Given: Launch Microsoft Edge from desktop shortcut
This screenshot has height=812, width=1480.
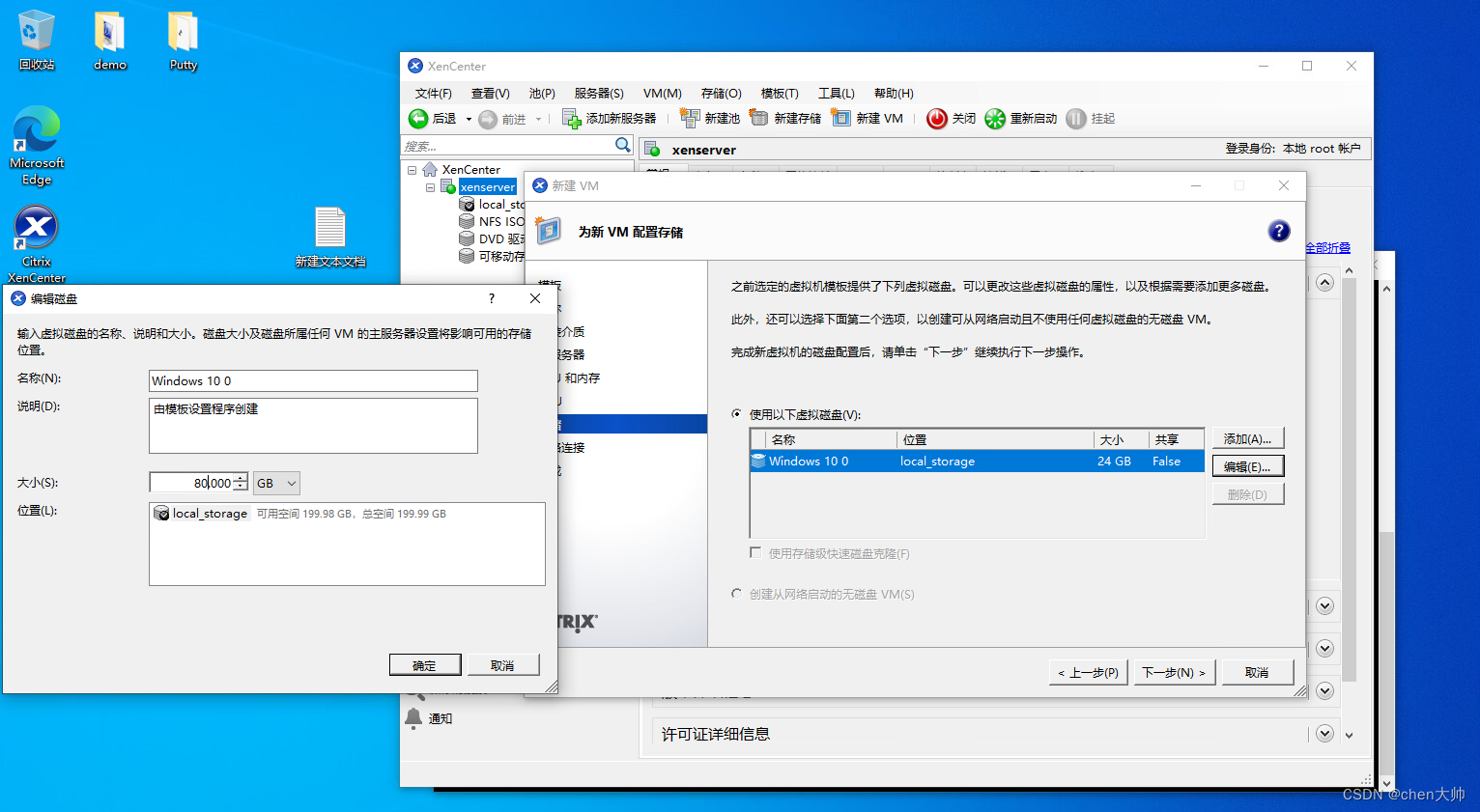Looking at the screenshot, I should tap(37, 145).
